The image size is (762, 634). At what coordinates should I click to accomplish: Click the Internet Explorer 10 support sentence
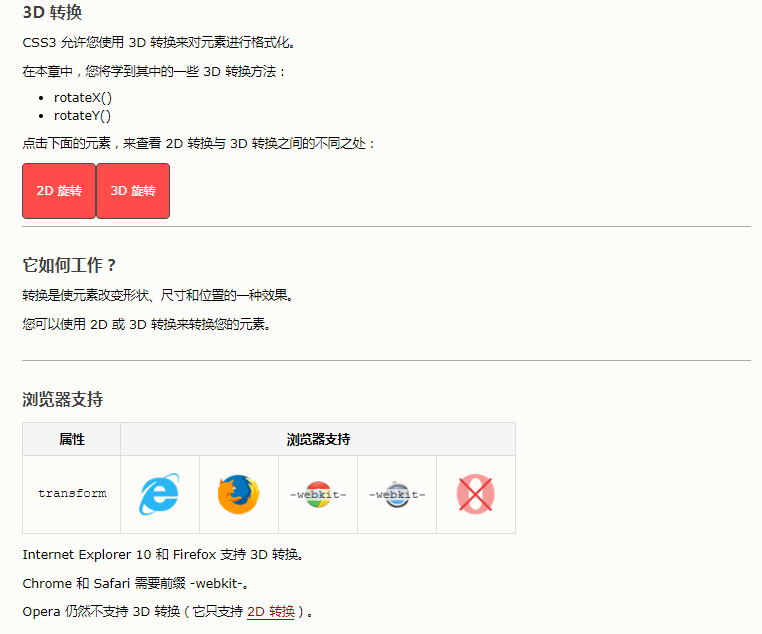click(x=163, y=554)
